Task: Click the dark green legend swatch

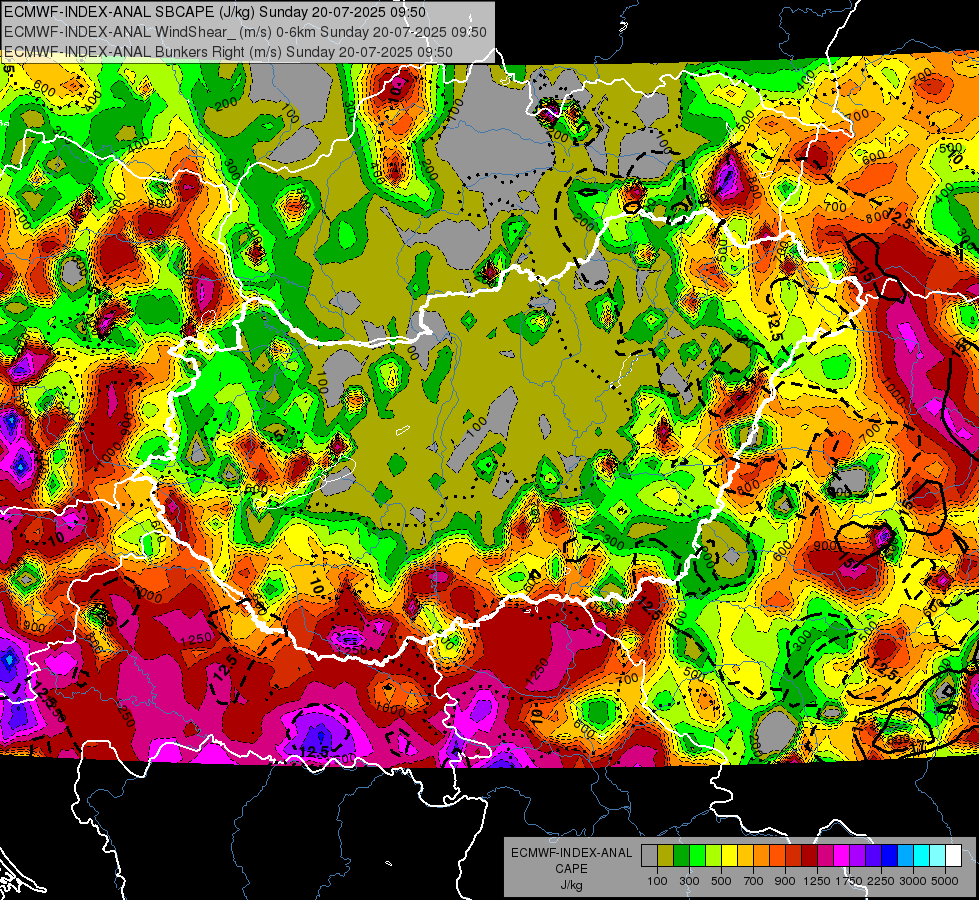Action: (x=681, y=856)
